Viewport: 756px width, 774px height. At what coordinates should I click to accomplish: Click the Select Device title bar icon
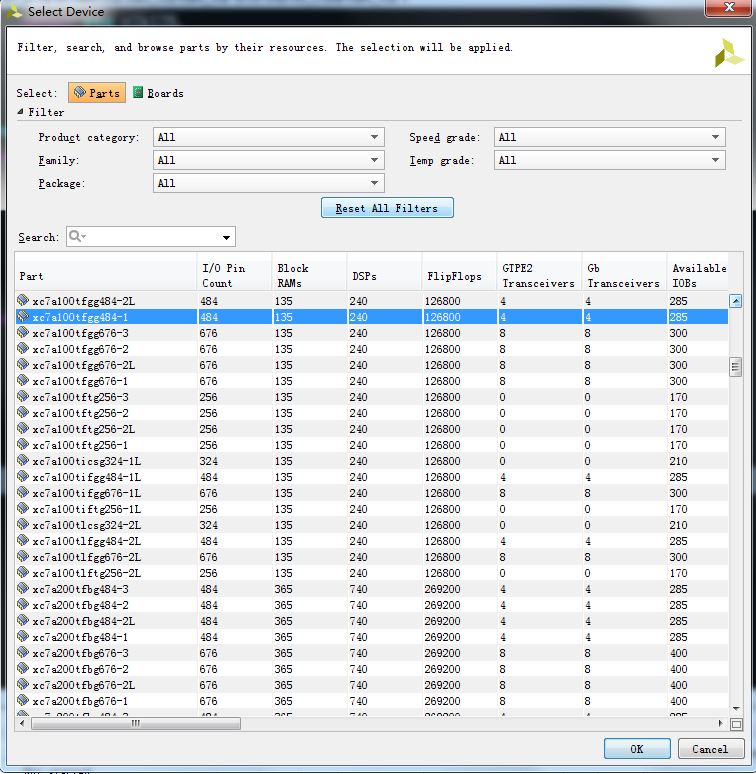(x=14, y=11)
